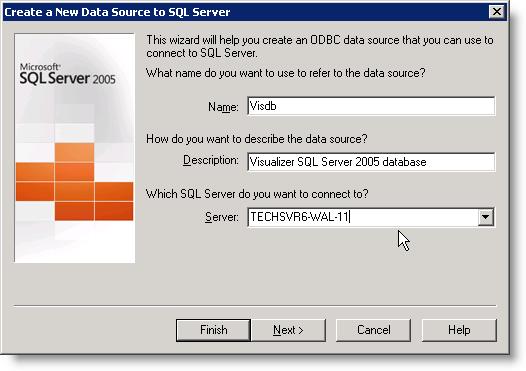Click the Finish button
The height and width of the screenshot is (371, 526).
[x=213, y=330]
